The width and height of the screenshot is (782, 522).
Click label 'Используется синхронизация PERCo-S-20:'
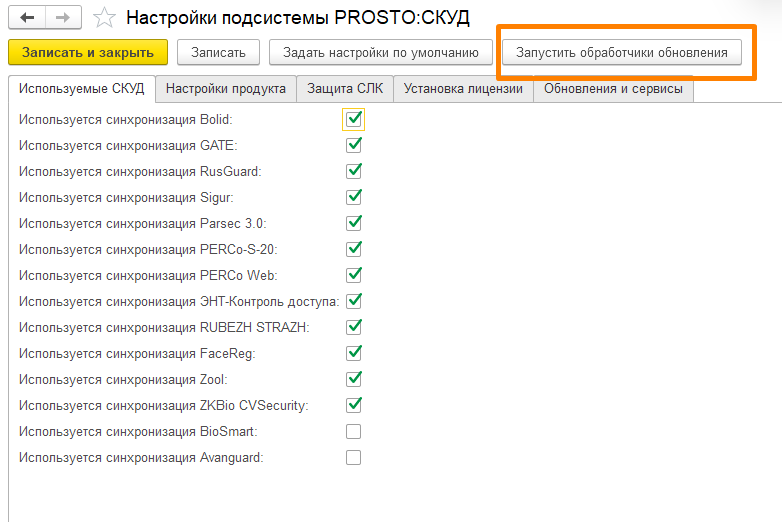coord(148,249)
